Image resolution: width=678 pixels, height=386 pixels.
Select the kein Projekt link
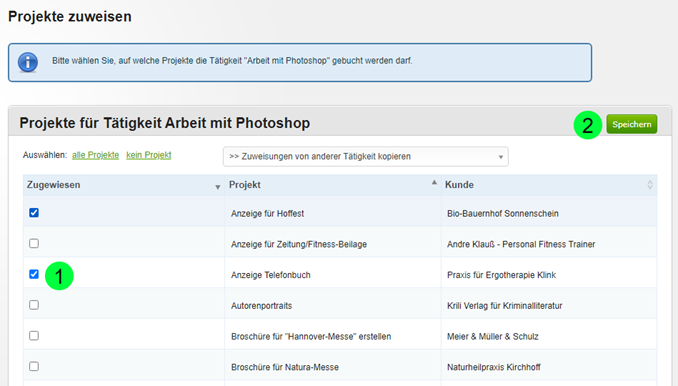pos(149,155)
